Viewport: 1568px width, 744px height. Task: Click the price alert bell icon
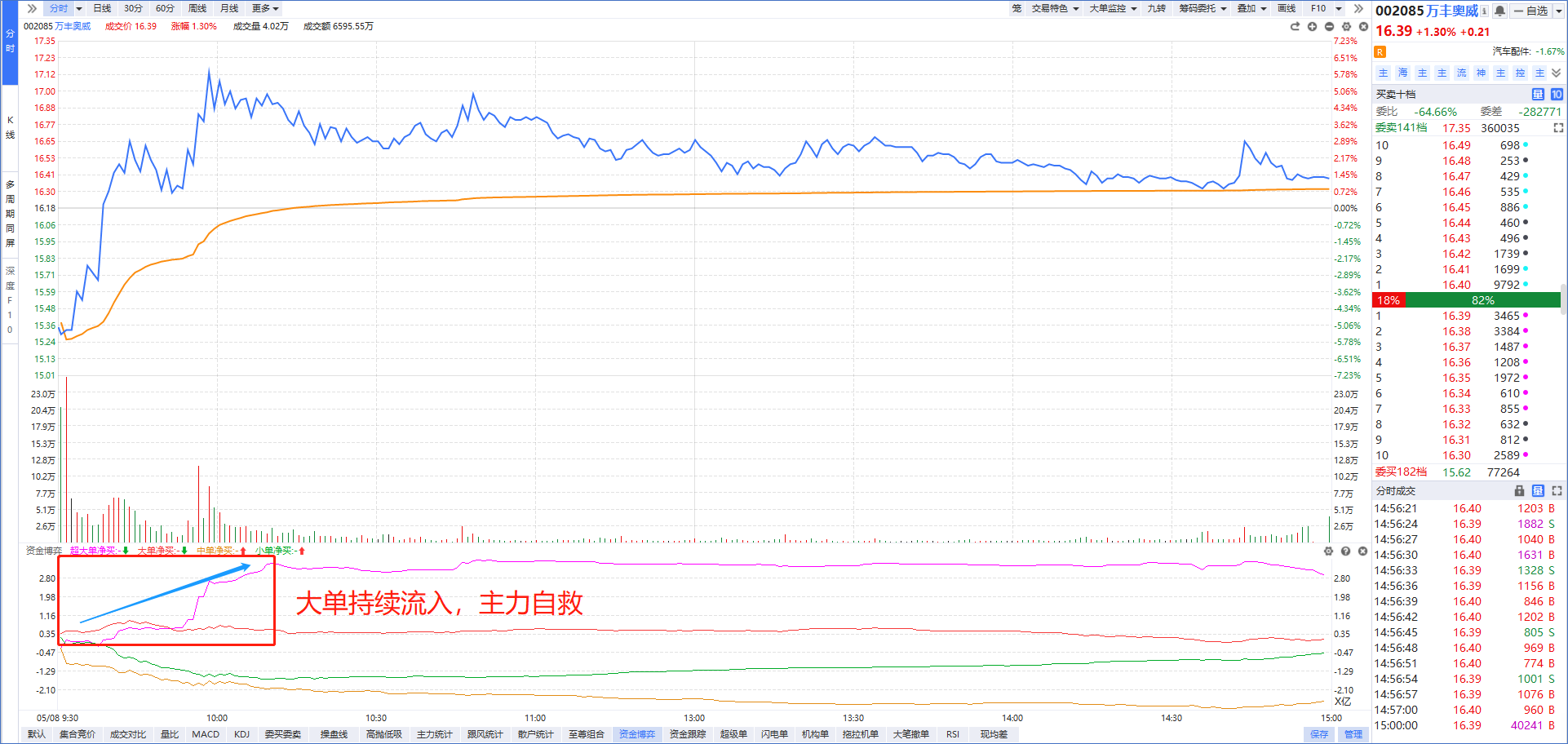pos(1499,11)
